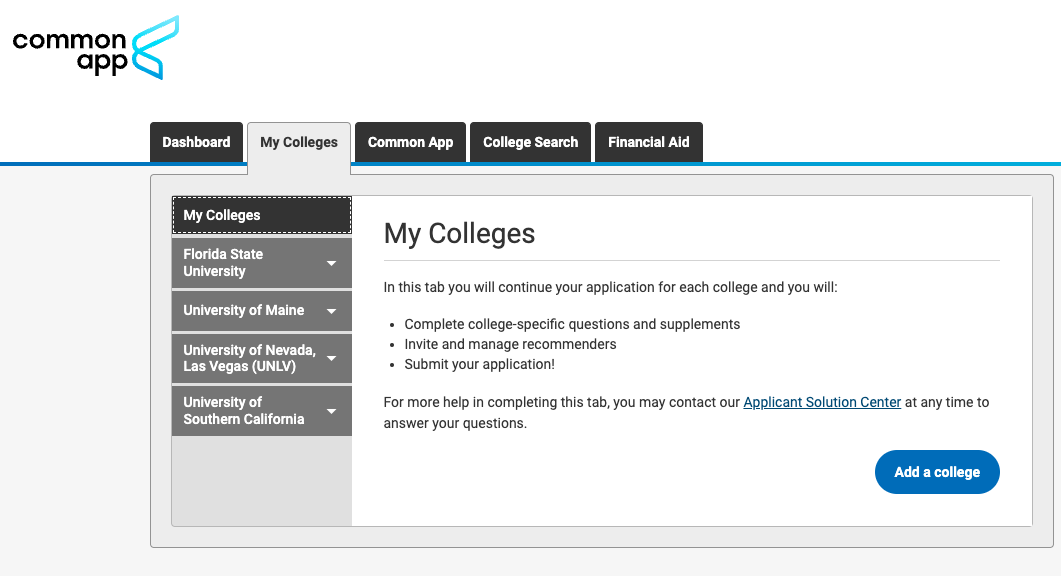This screenshot has height=576, width=1061.
Task: Expand the UNLV dropdown arrow
Action: pyautogui.click(x=331, y=358)
